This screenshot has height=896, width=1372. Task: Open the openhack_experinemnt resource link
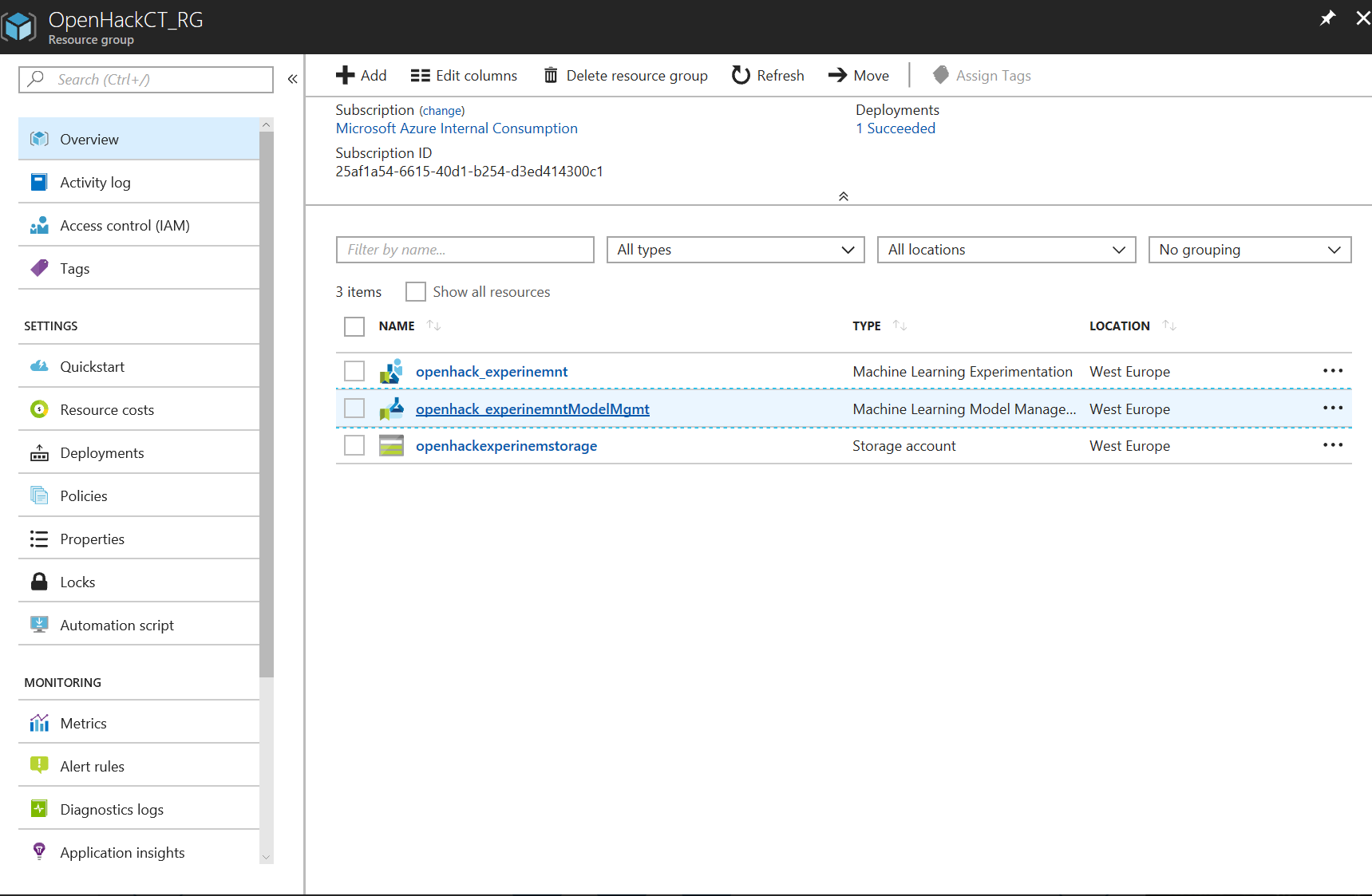(x=492, y=372)
